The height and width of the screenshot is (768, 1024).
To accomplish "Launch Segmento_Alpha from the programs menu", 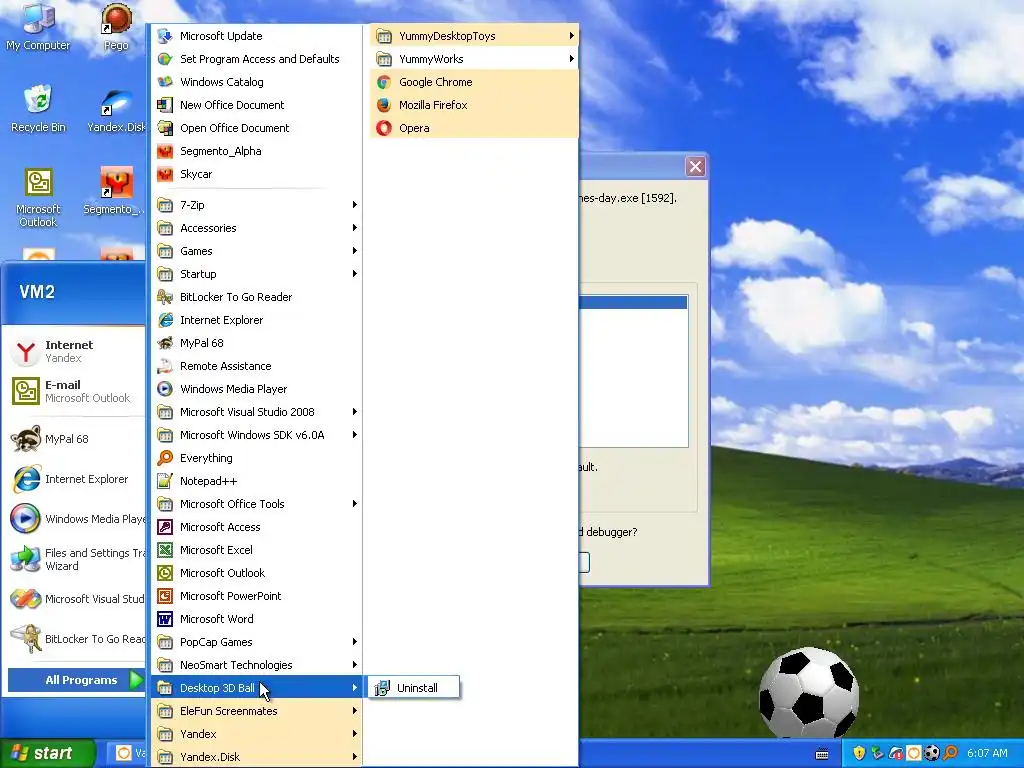I will point(257,151).
